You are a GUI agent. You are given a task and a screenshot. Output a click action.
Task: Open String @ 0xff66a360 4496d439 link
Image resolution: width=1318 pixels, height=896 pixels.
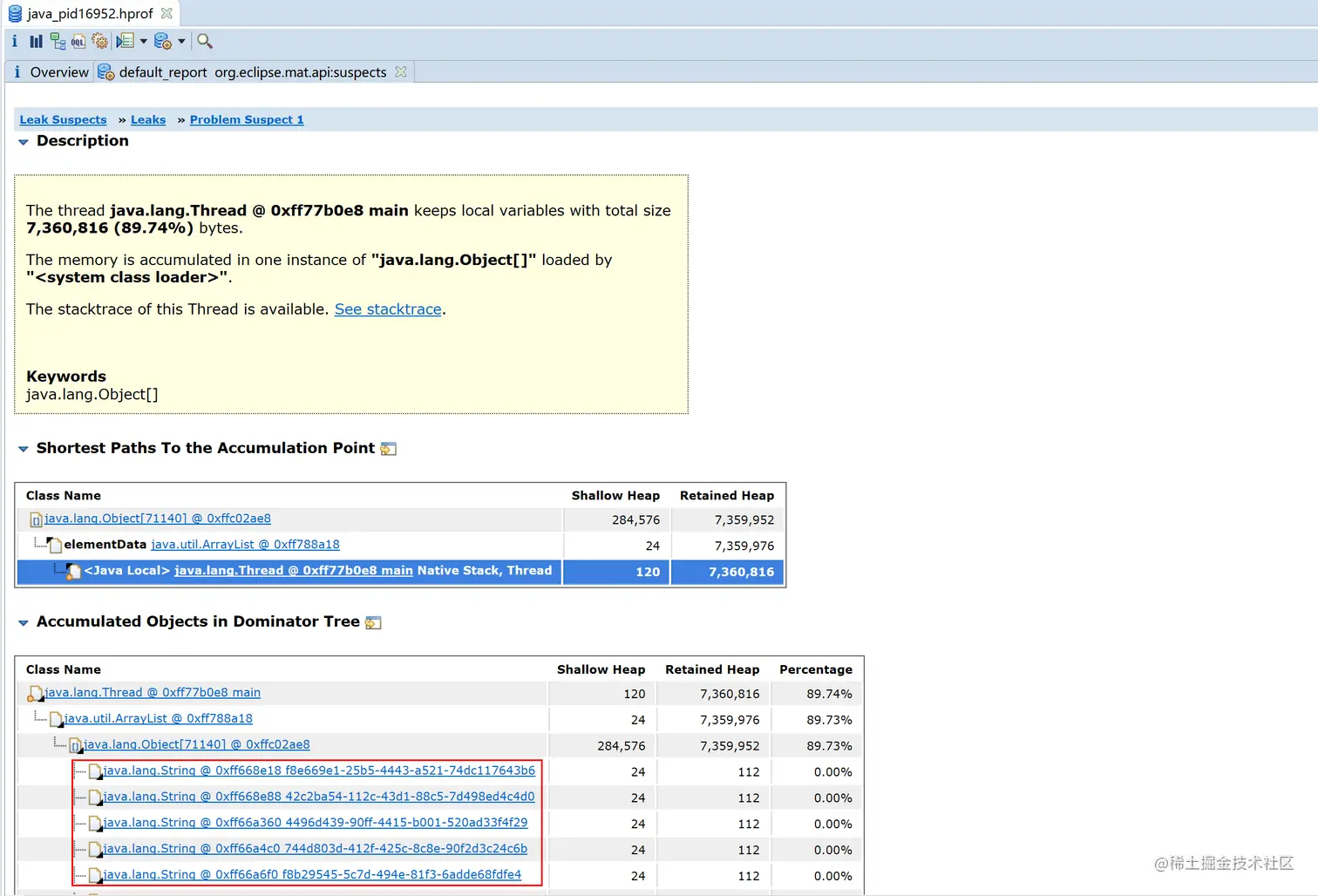tap(316, 823)
